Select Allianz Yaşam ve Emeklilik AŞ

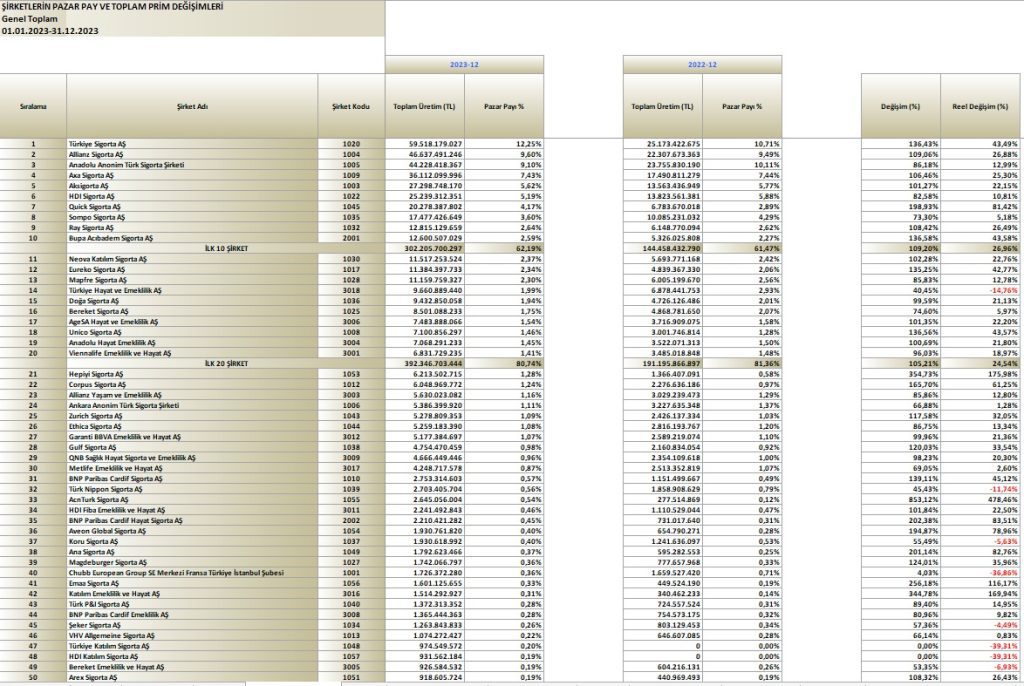(115, 395)
